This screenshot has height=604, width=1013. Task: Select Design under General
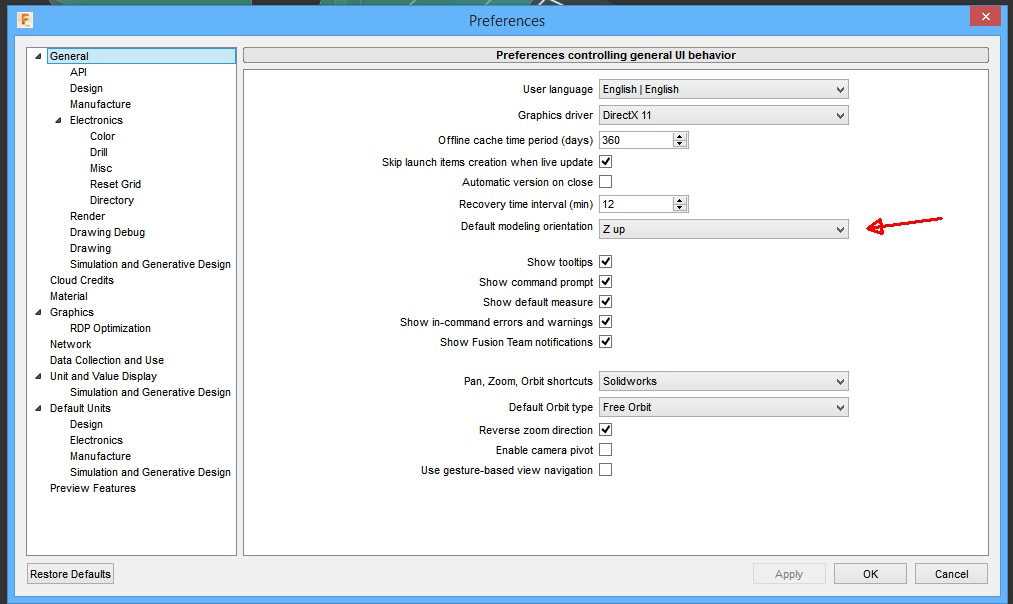click(86, 89)
